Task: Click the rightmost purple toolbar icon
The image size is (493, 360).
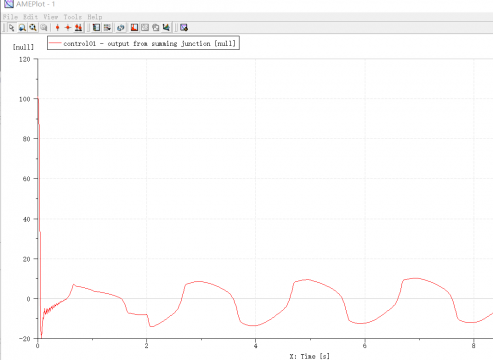Action: click(184, 28)
